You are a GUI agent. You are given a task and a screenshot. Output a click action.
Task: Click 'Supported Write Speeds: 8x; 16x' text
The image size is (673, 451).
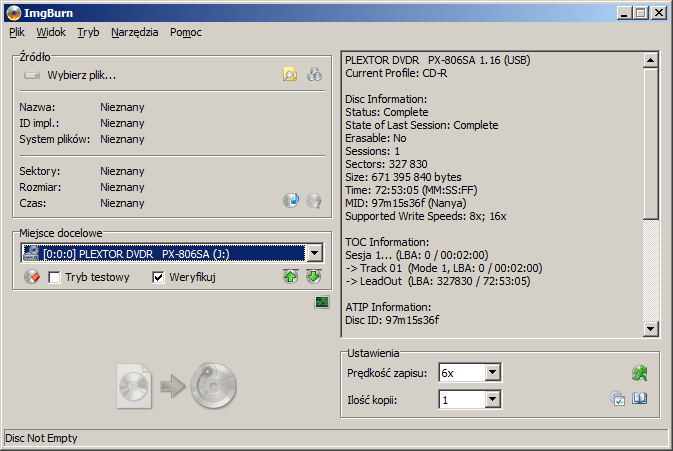tap(426, 216)
